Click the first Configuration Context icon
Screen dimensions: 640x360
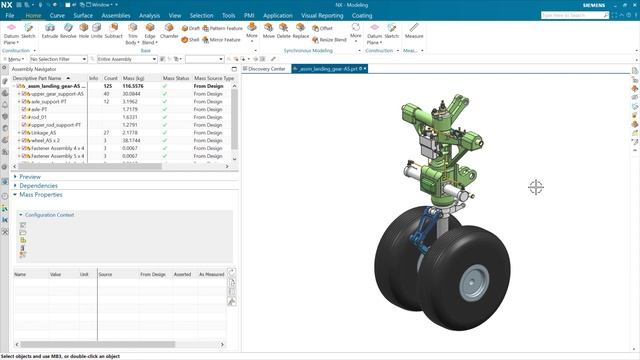coord(23,225)
